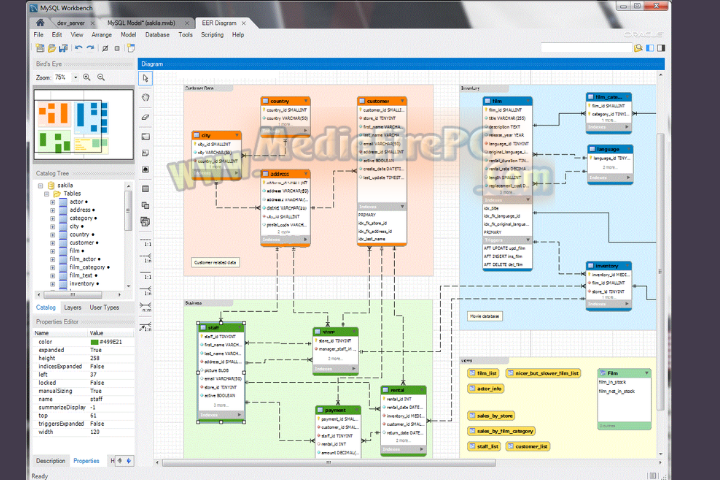Toggle the page guides toolbar button
The image size is (720, 480).
pos(117,48)
